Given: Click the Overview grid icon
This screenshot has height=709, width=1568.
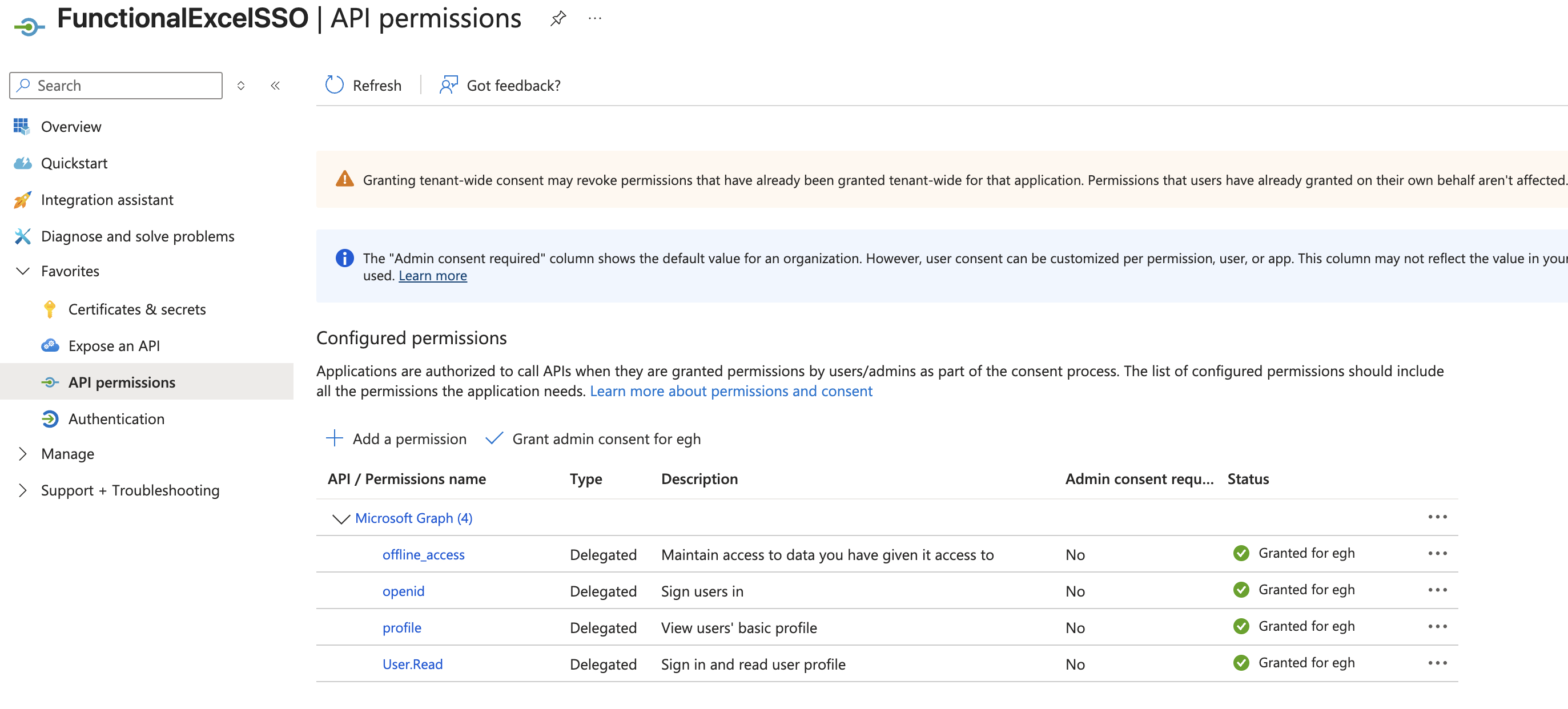Looking at the screenshot, I should pos(22,127).
